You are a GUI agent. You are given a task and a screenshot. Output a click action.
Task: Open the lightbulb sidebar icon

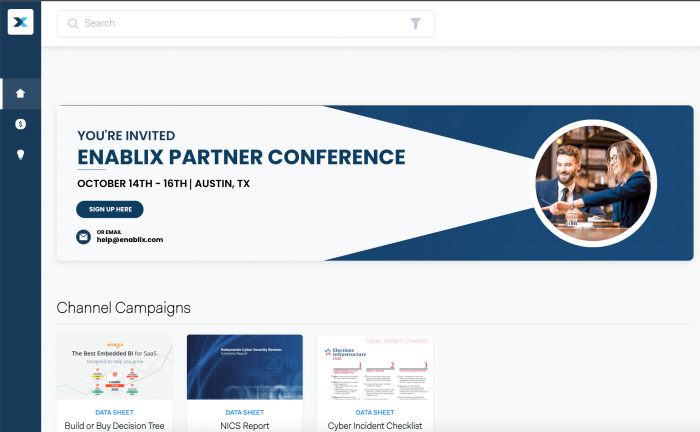tap(21, 154)
